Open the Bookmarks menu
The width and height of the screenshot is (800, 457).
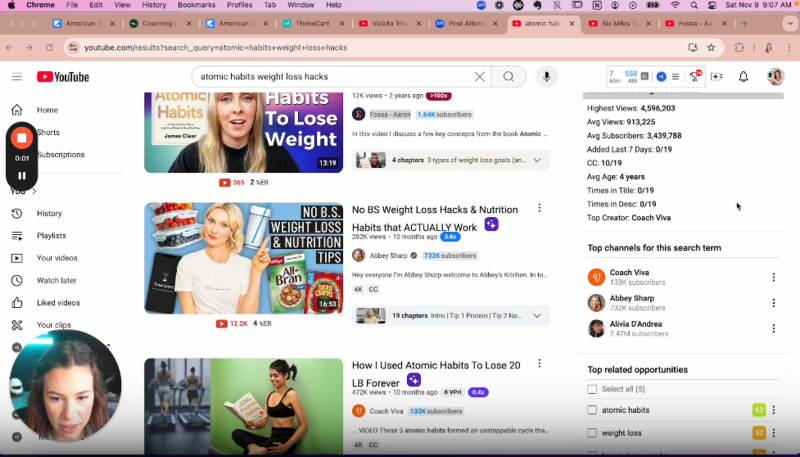point(196,5)
